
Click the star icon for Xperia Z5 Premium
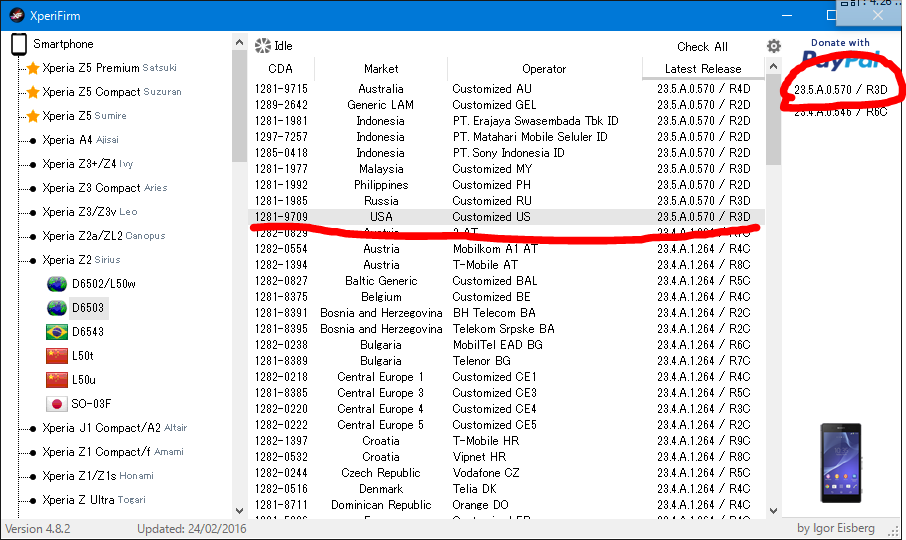(x=33, y=68)
